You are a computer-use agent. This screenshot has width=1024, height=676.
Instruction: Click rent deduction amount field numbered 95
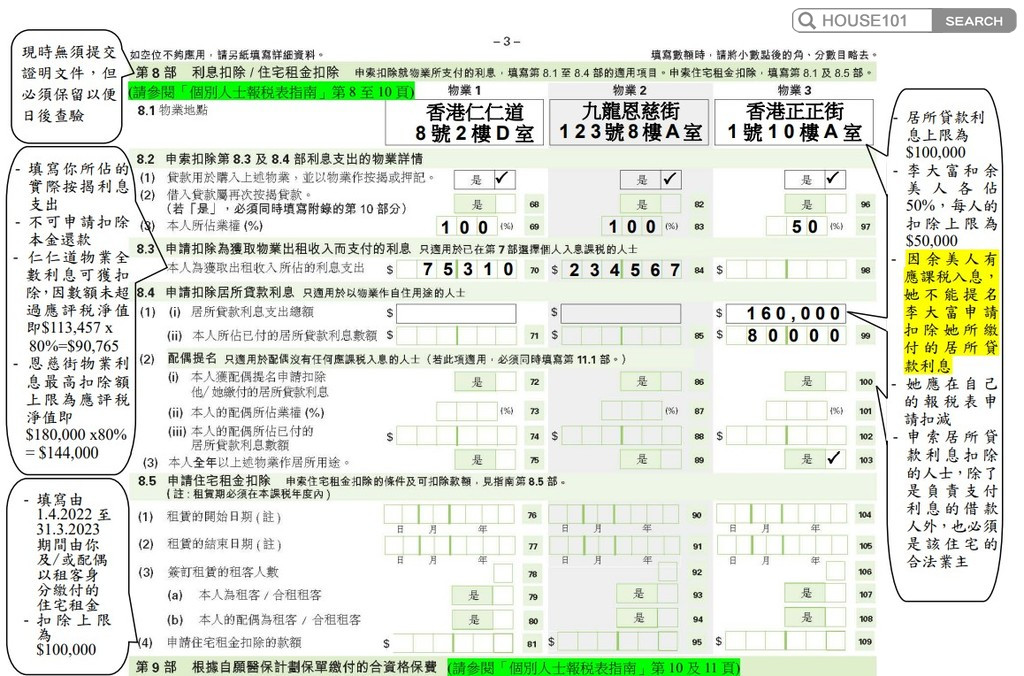(x=619, y=642)
